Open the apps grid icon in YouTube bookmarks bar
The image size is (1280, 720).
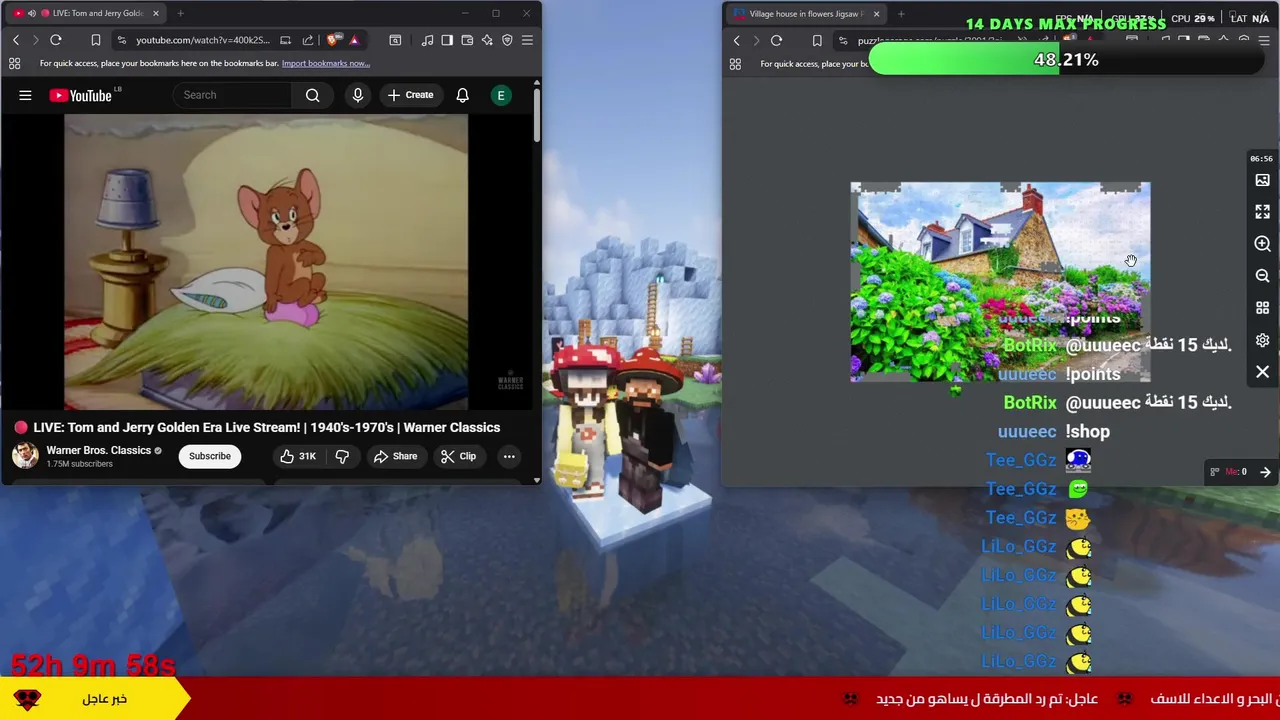coord(15,63)
